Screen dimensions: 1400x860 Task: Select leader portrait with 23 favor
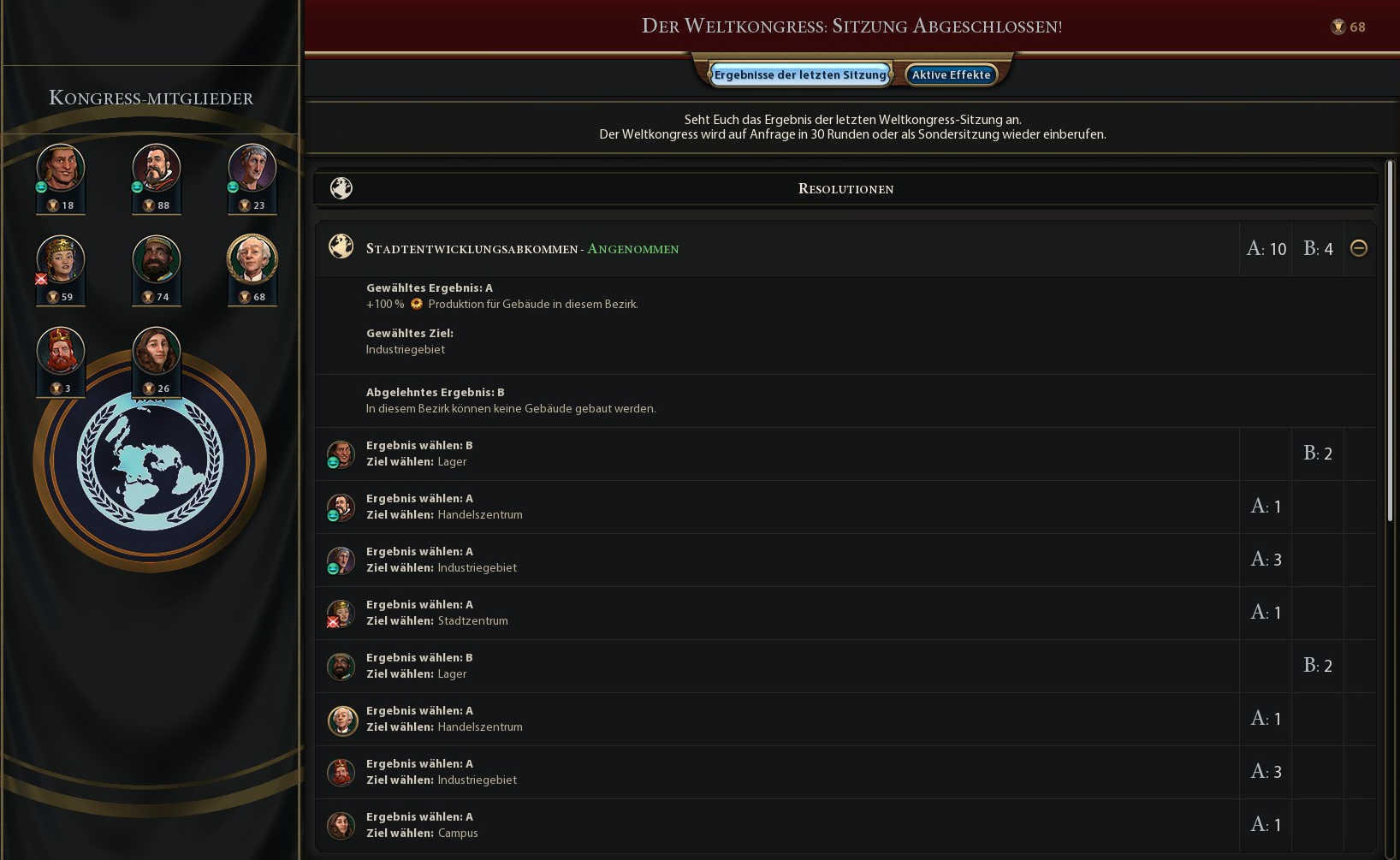252,168
